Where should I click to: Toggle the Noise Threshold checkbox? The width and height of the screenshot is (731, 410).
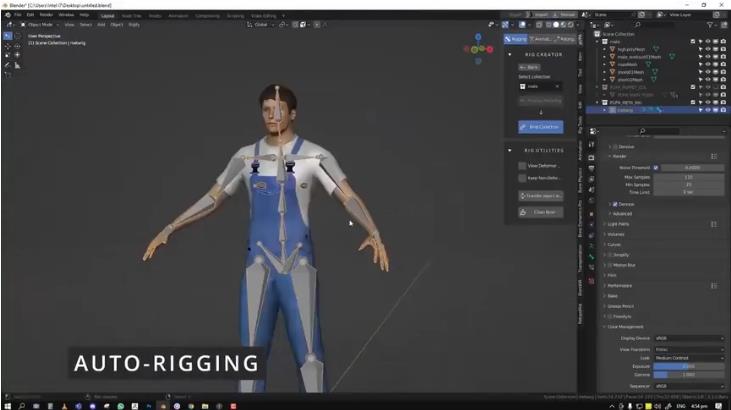point(655,167)
